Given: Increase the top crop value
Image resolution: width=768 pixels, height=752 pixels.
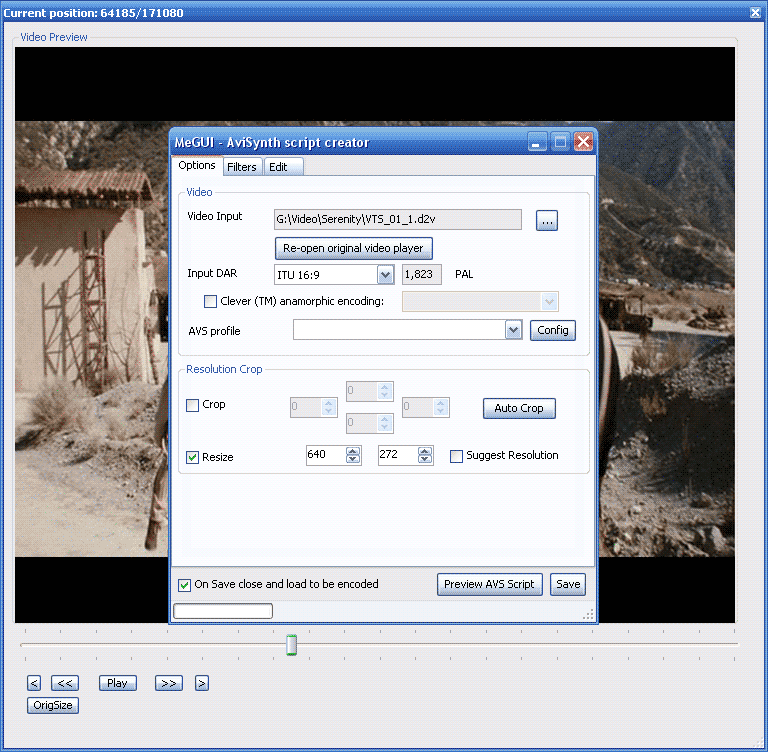Looking at the screenshot, I should 384,387.
